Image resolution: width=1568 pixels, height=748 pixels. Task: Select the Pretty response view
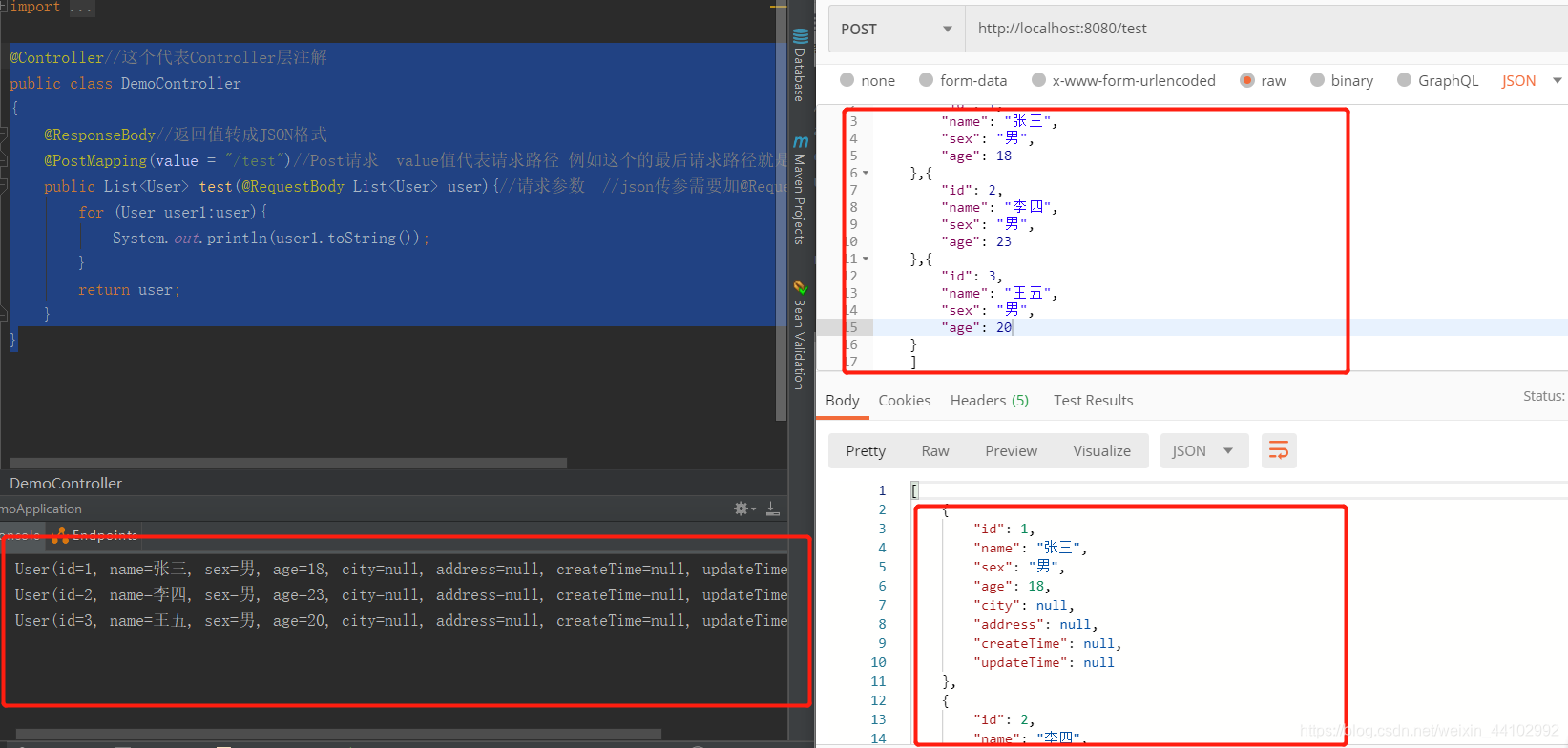(x=866, y=451)
